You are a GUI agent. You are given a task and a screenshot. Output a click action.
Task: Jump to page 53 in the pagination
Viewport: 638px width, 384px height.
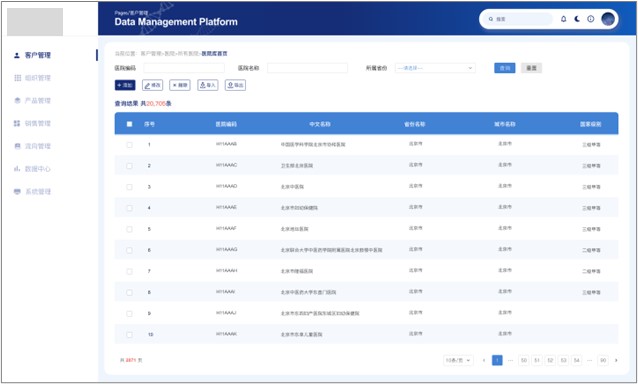[564, 360]
